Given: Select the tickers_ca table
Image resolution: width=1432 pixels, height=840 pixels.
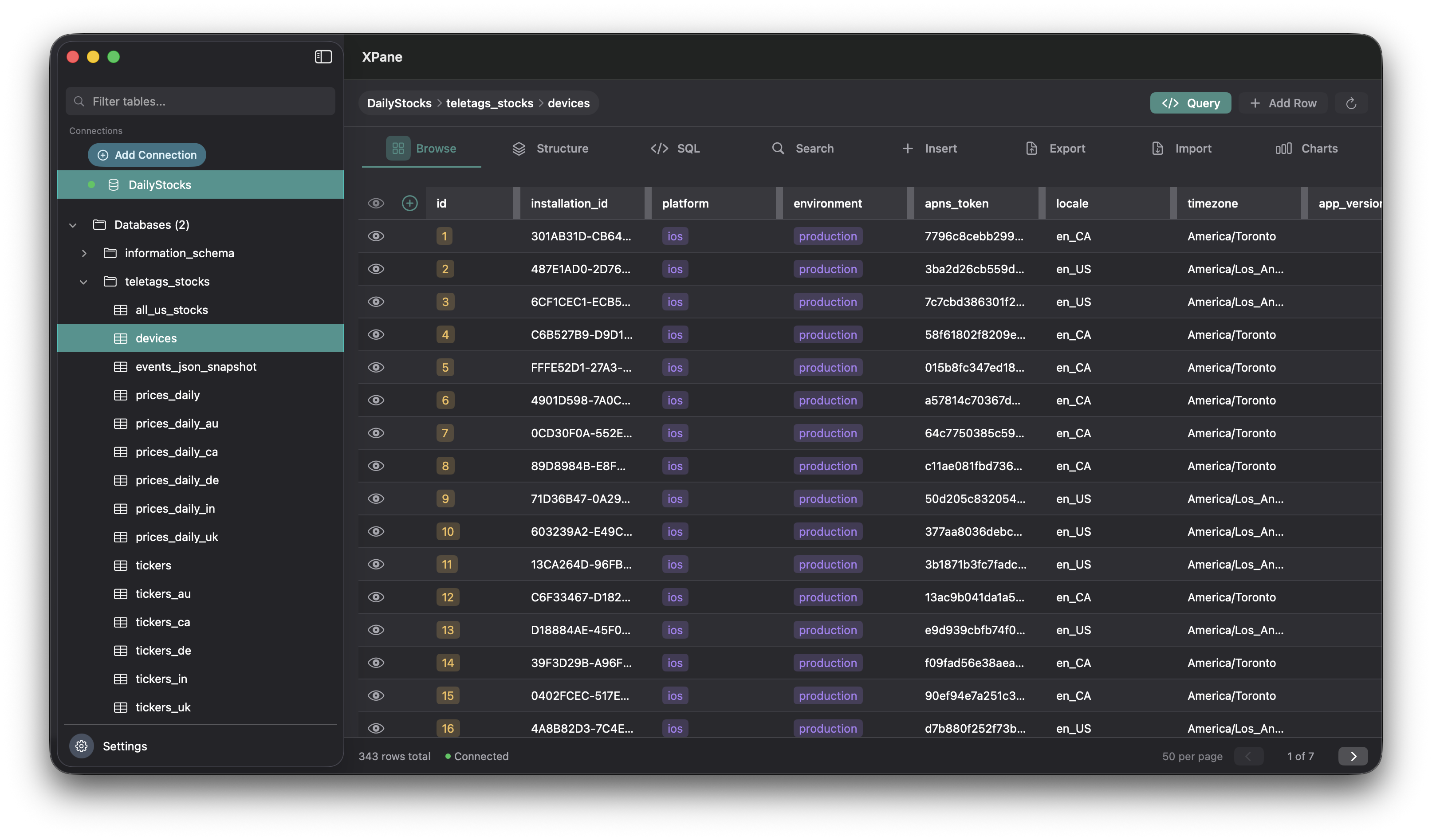Looking at the screenshot, I should coord(200,622).
